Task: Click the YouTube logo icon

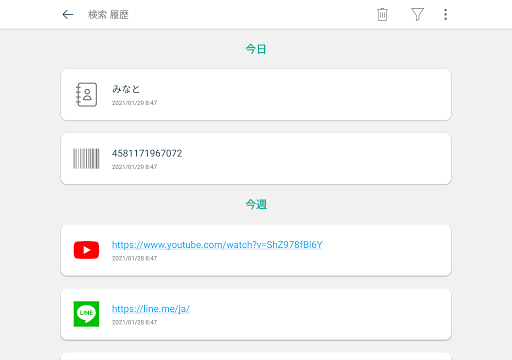Action: tap(86, 250)
